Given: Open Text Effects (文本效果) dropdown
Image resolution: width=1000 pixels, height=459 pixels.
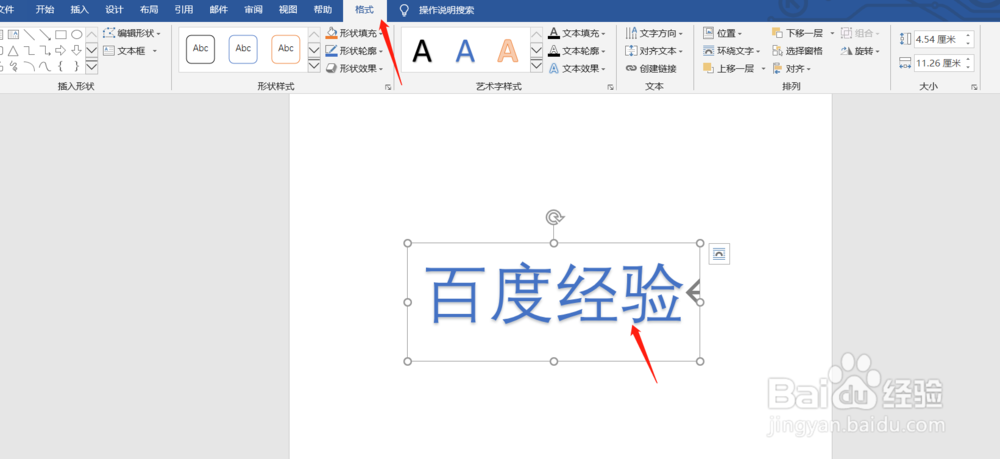Looking at the screenshot, I should pyautogui.click(x=577, y=68).
